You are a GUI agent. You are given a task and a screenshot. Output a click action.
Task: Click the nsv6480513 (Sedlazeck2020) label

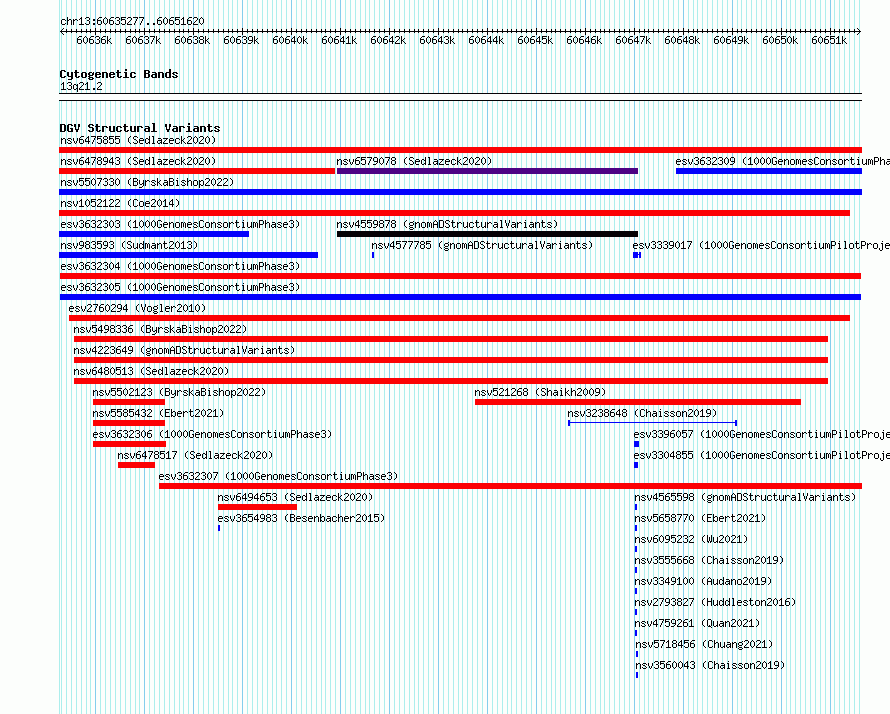pos(151,371)
